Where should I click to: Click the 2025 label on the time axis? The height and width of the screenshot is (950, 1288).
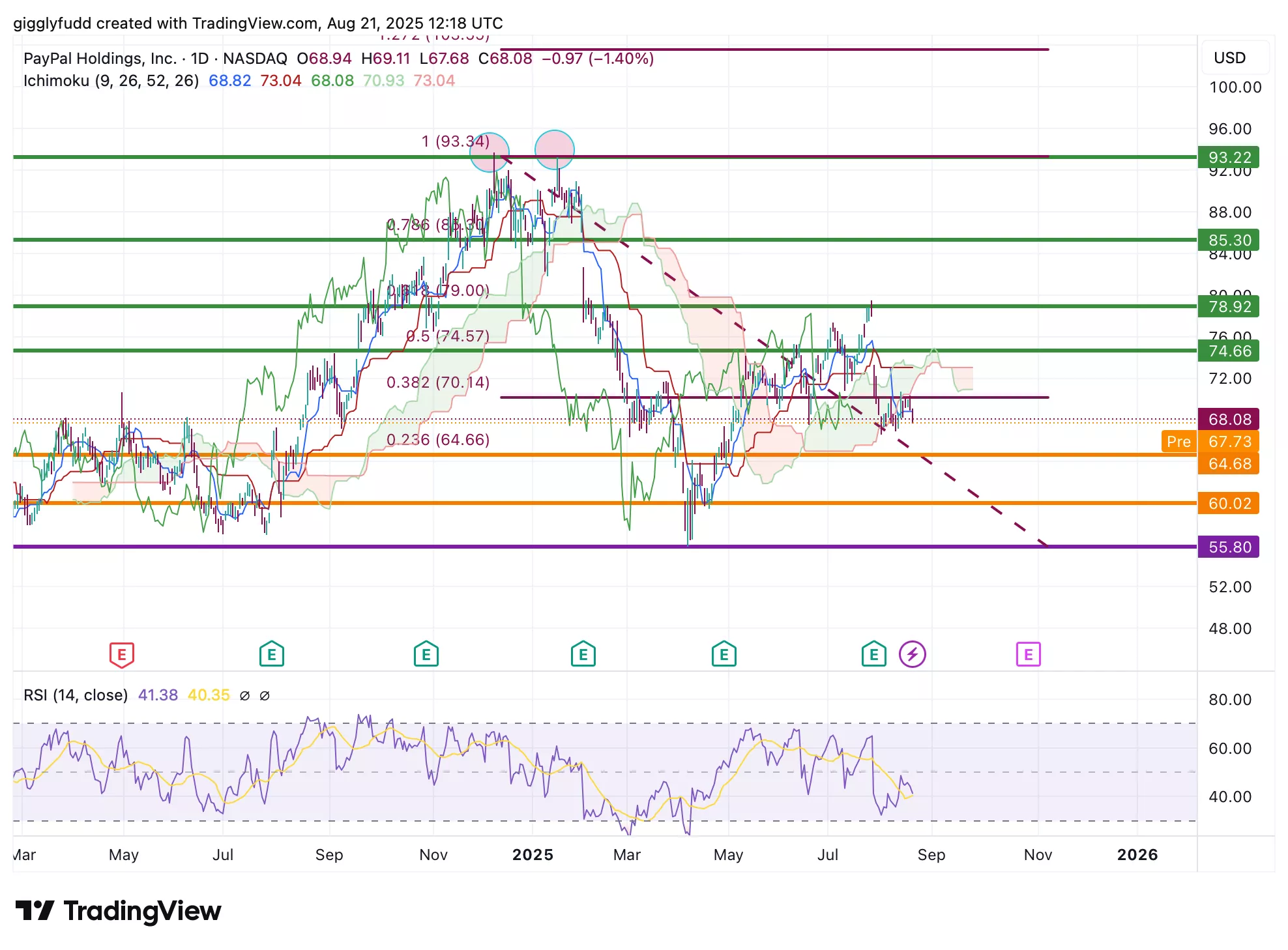[533, 855]
